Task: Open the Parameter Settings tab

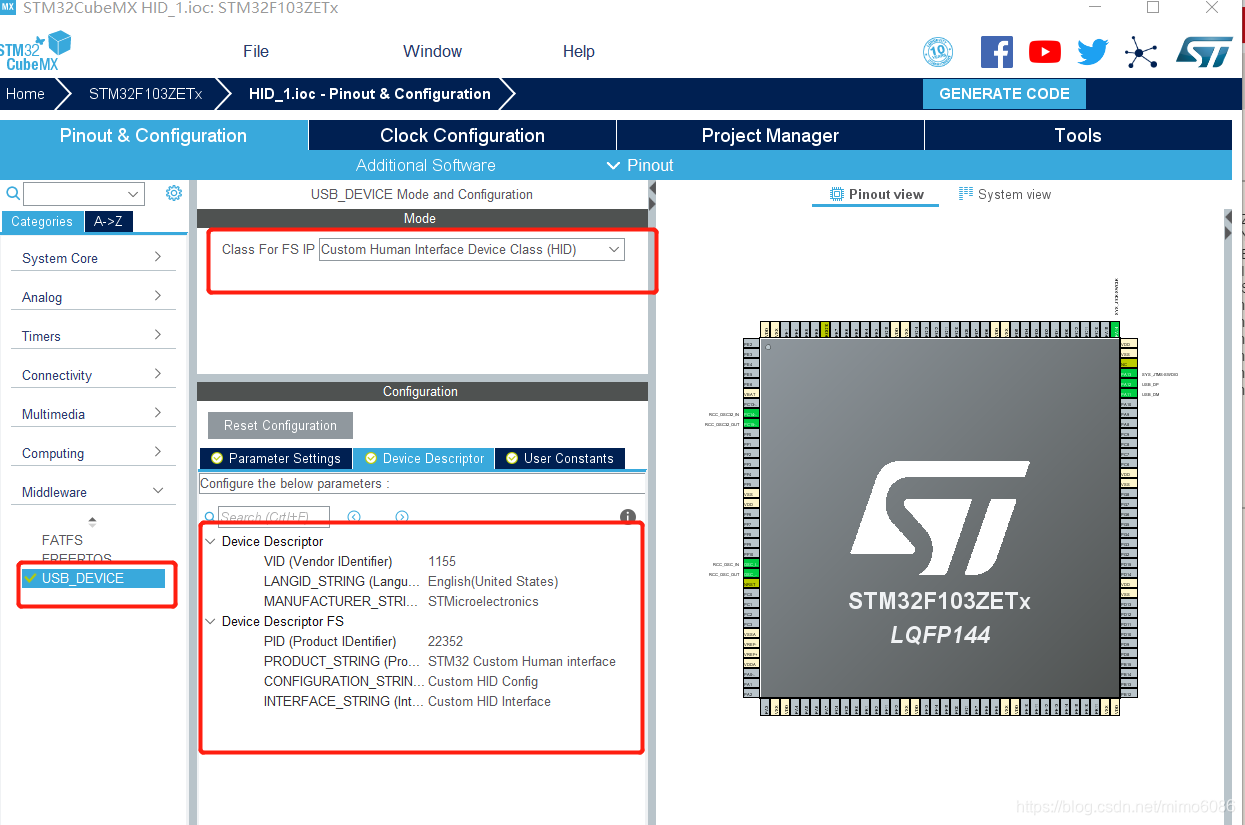Action: point(276,458)
